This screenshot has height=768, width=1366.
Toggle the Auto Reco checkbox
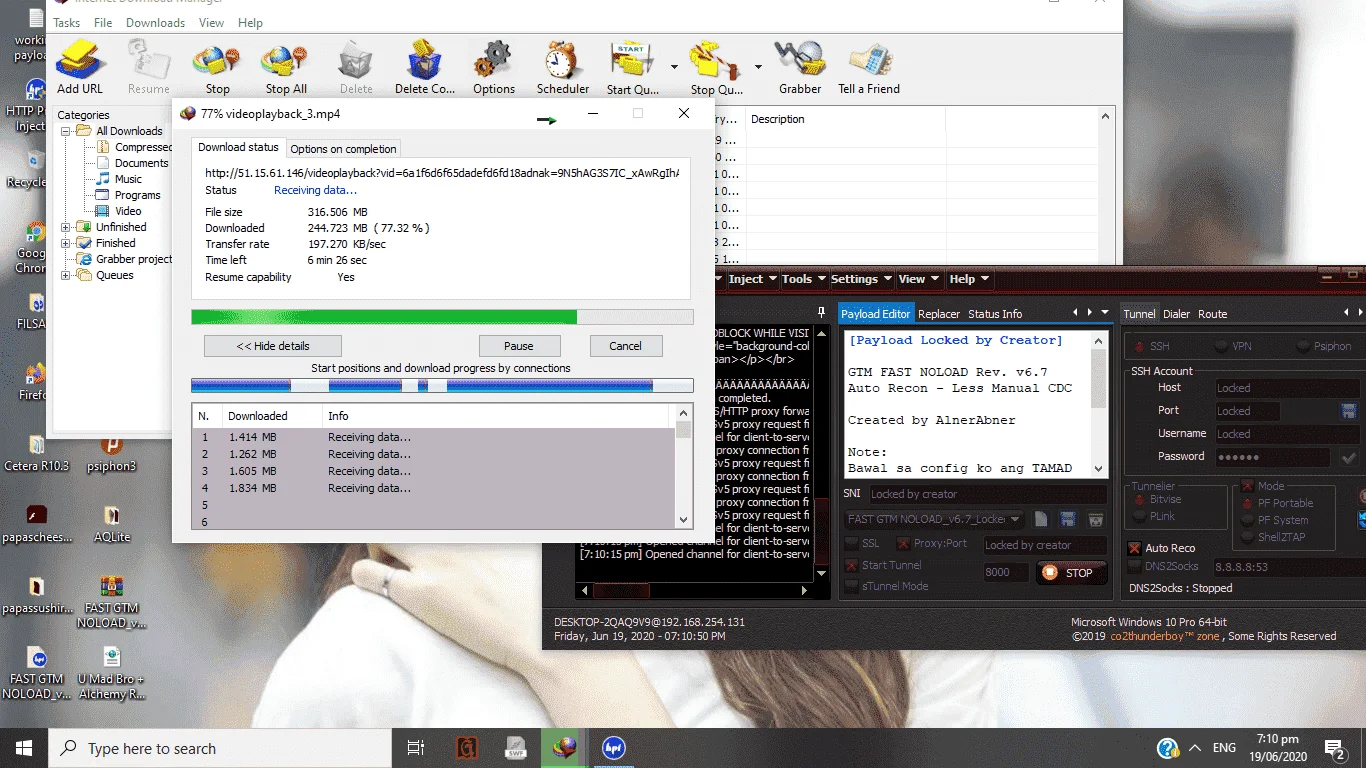tap(1134, 548)
